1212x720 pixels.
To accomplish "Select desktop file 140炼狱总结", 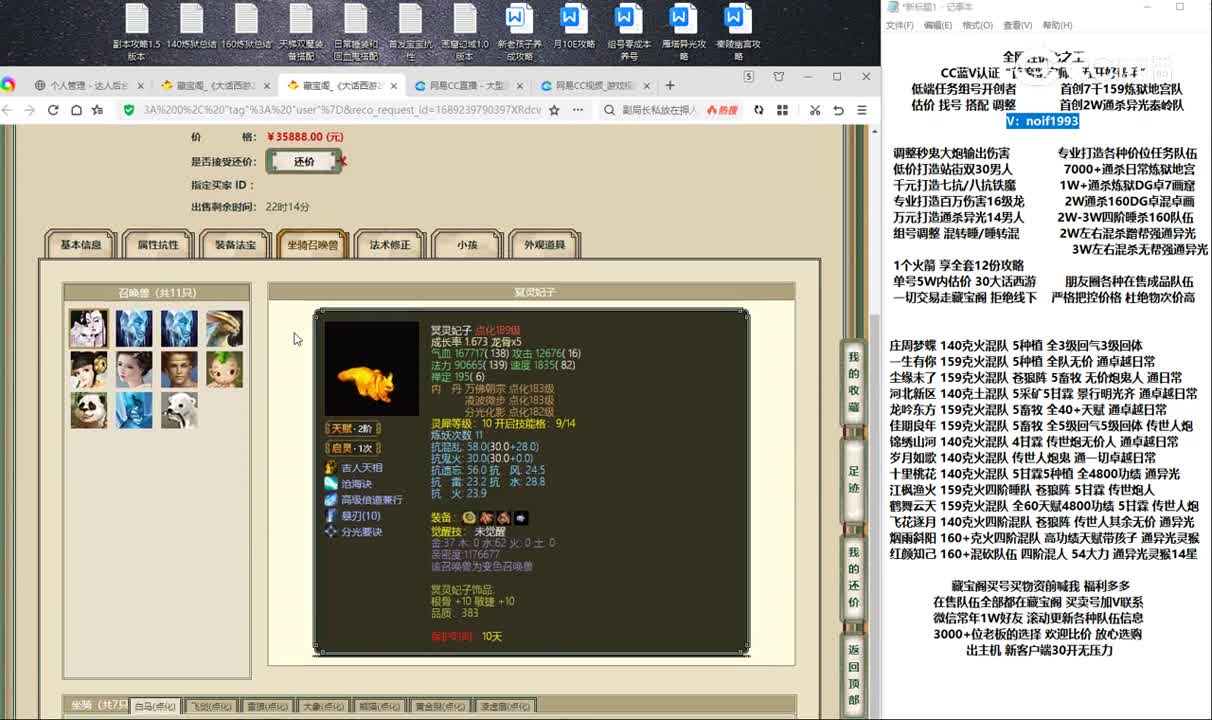I will (x=191, y=27).
